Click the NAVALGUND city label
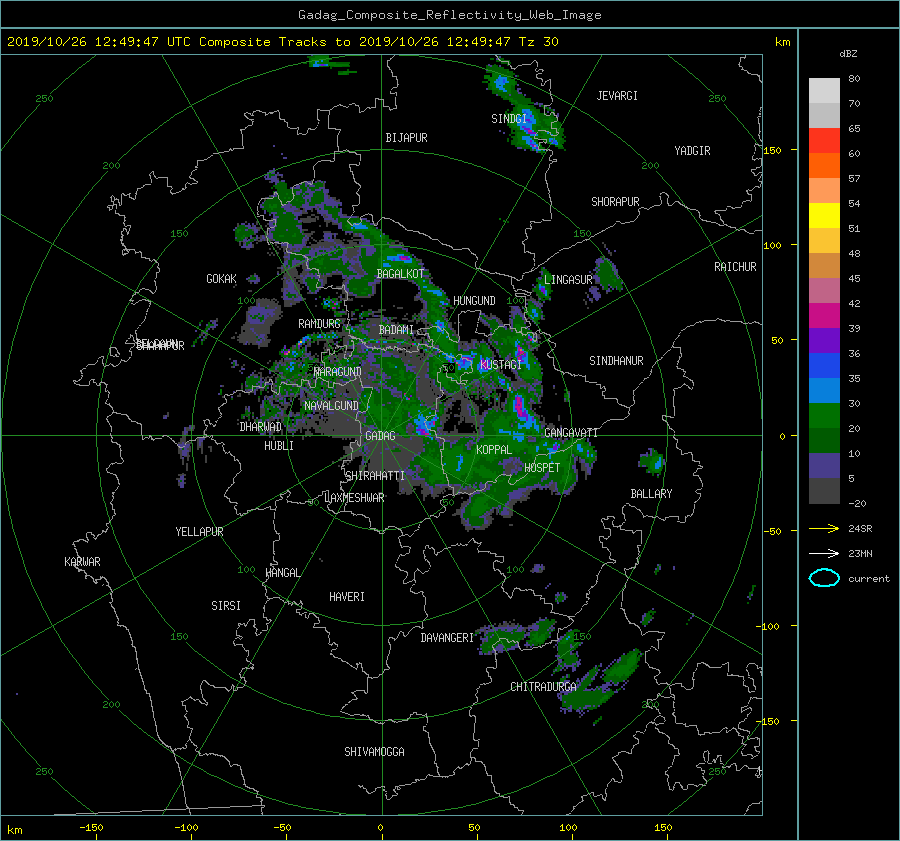This screenshot has height=841, width=900. click(x=331, y=406)
